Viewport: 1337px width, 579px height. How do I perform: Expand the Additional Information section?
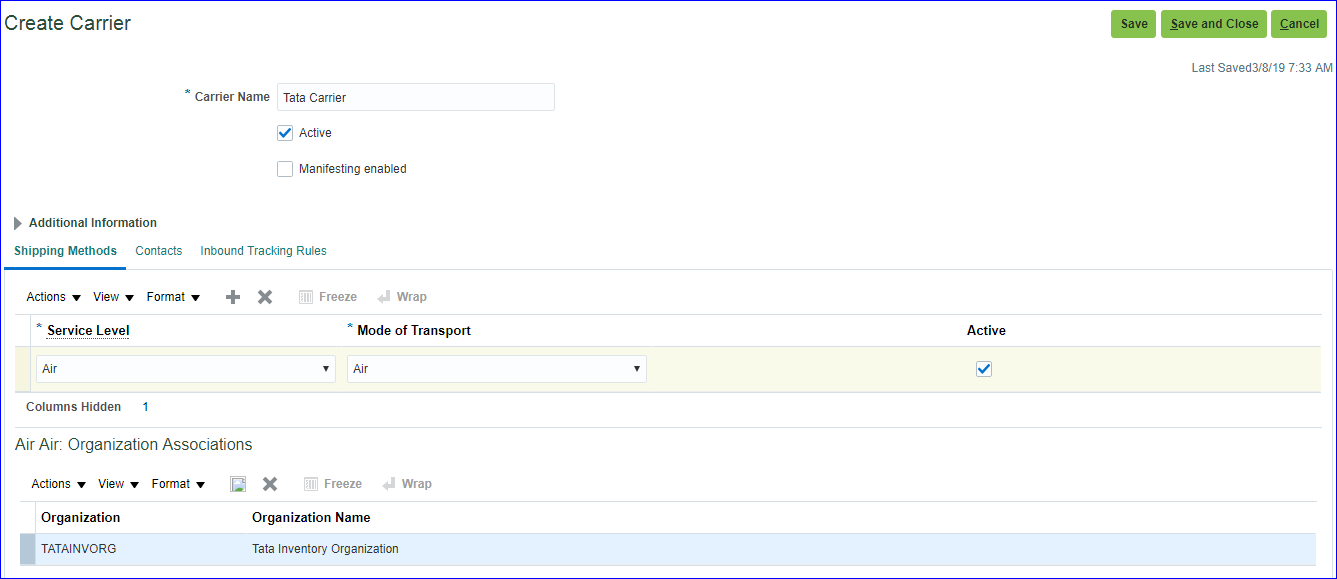pos(18,223)
